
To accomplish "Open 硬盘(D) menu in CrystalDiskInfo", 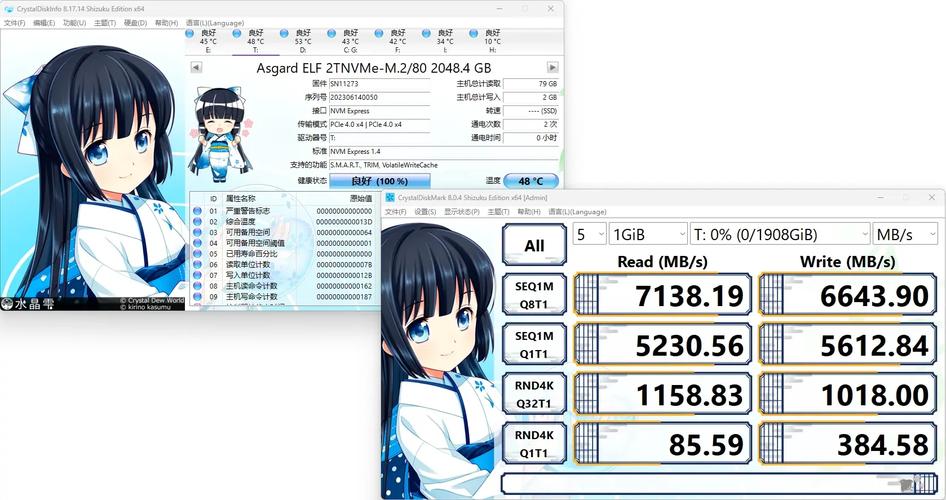I will [x=135, y=23].
